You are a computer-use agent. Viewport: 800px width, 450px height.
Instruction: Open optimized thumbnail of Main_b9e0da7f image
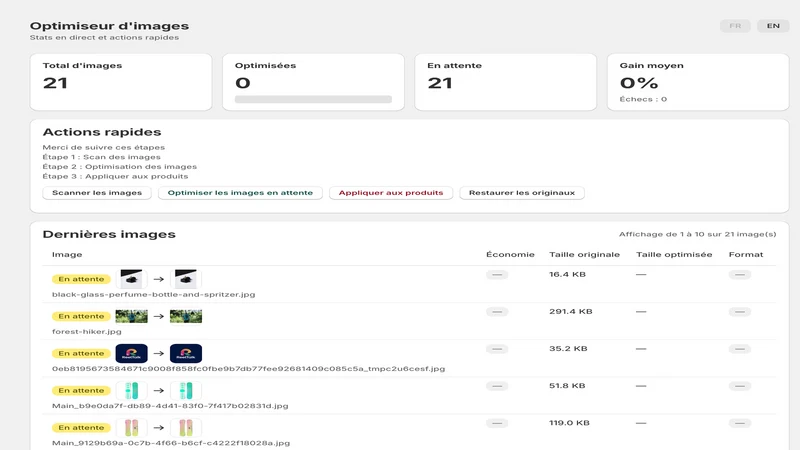(186, 391)
